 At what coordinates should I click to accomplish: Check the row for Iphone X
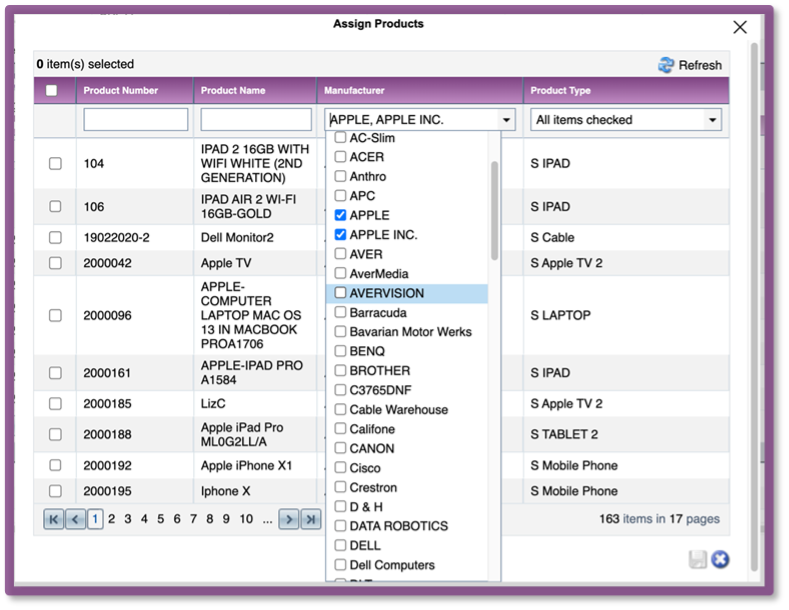(55, 491)
